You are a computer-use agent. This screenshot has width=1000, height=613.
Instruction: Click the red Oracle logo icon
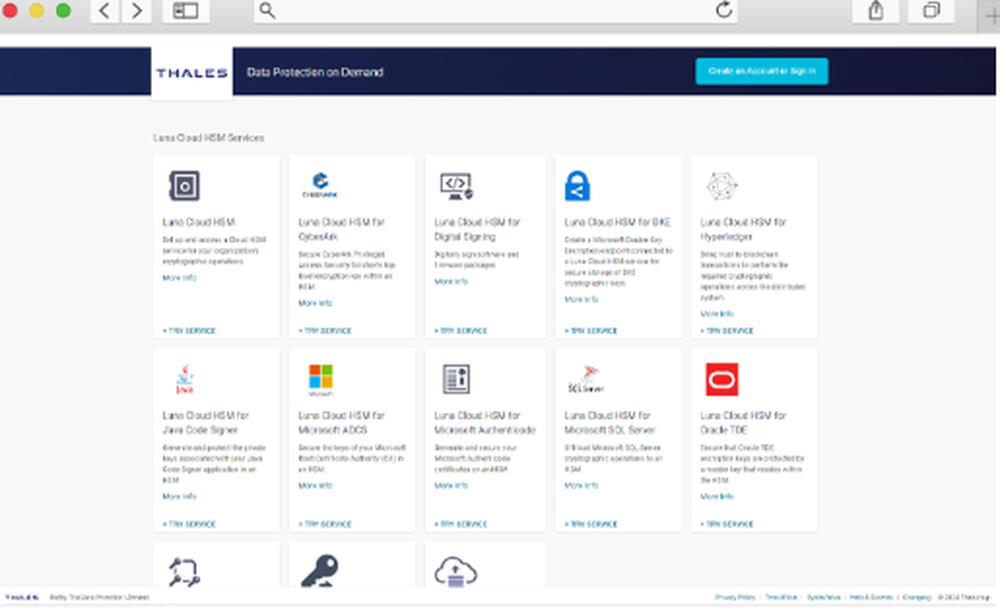[722, 380]
